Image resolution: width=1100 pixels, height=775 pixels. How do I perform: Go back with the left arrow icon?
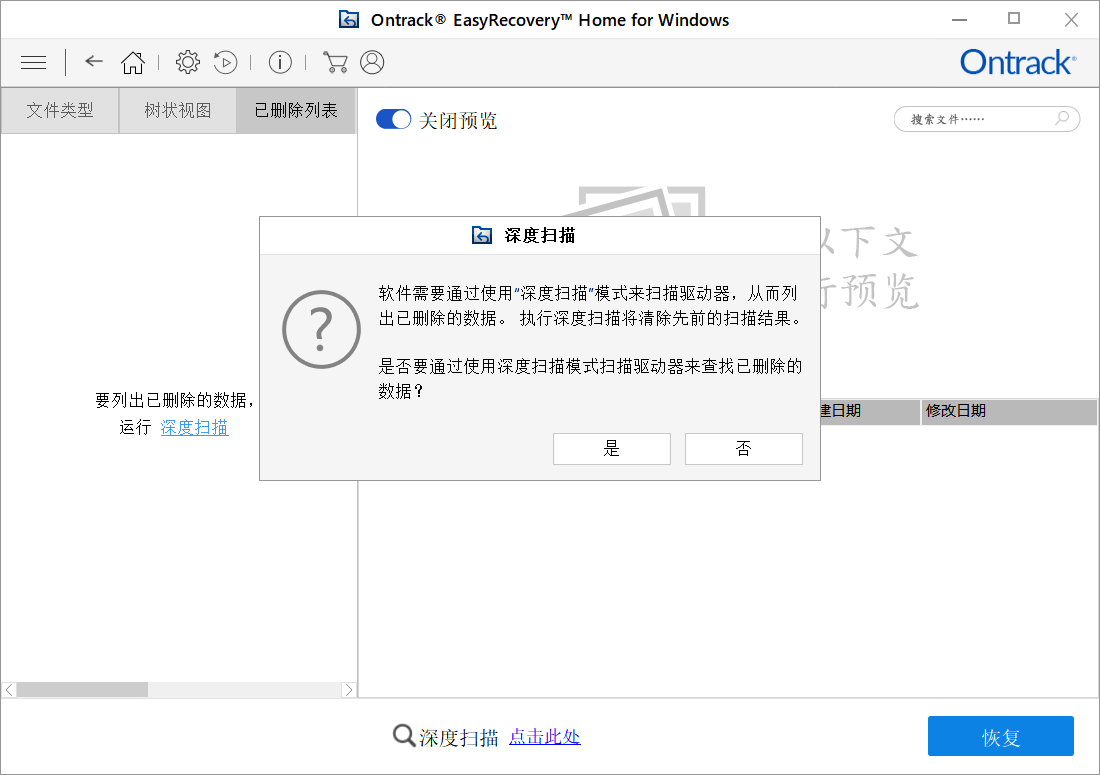pyautogui.click(x=94, y=62)
